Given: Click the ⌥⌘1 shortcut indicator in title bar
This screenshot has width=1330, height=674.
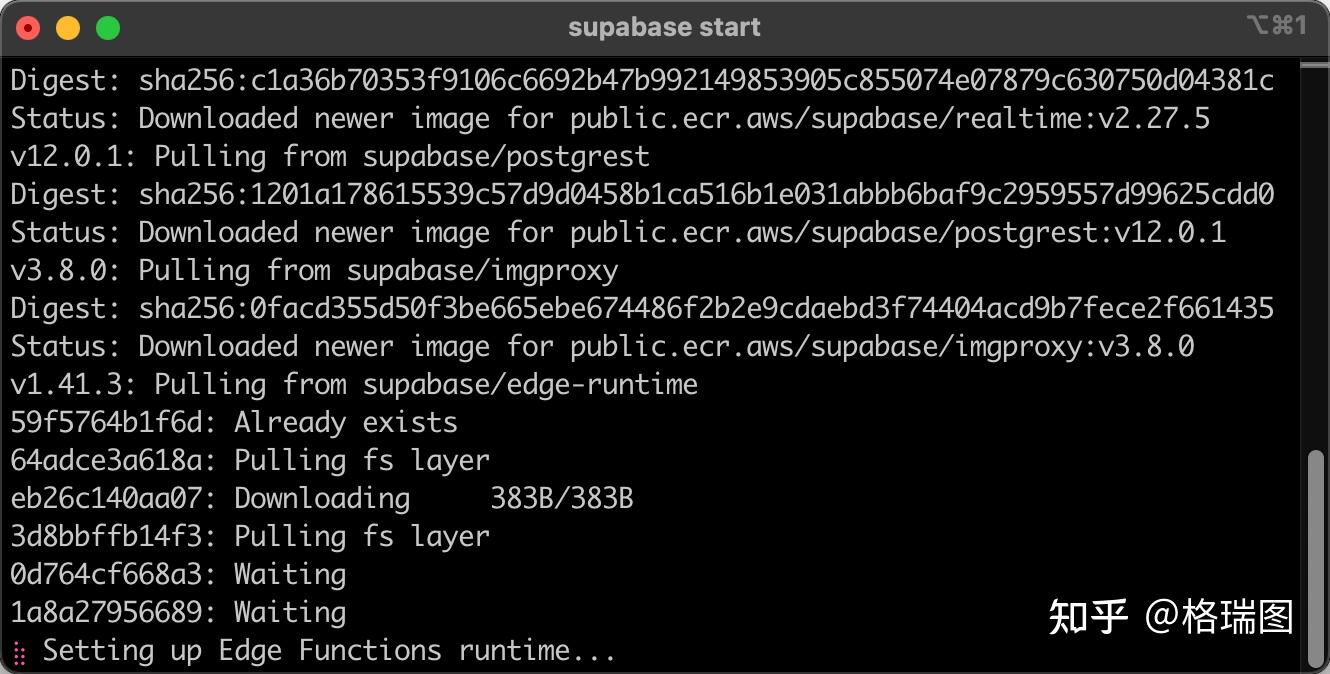Looking at the screenshot, I should click(x=1276, y=26).
